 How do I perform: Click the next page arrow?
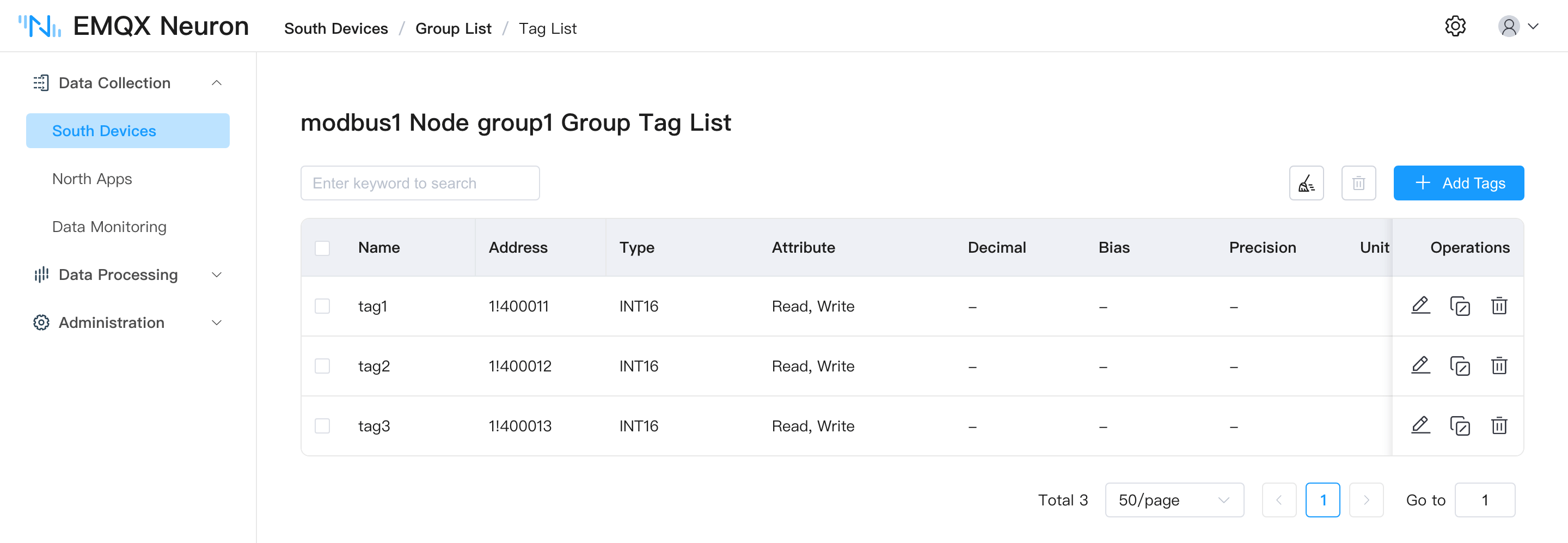click(x=1366, y=500)
